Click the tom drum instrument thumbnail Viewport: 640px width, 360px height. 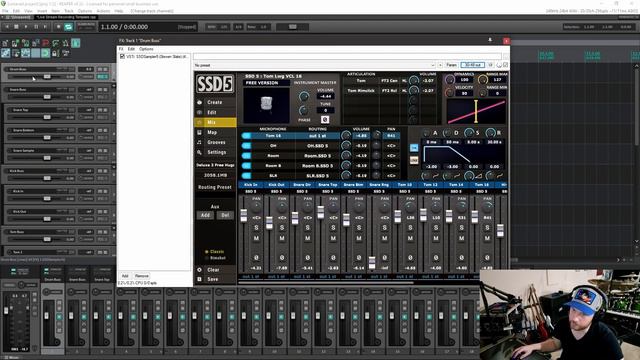[x=266, y=105]
